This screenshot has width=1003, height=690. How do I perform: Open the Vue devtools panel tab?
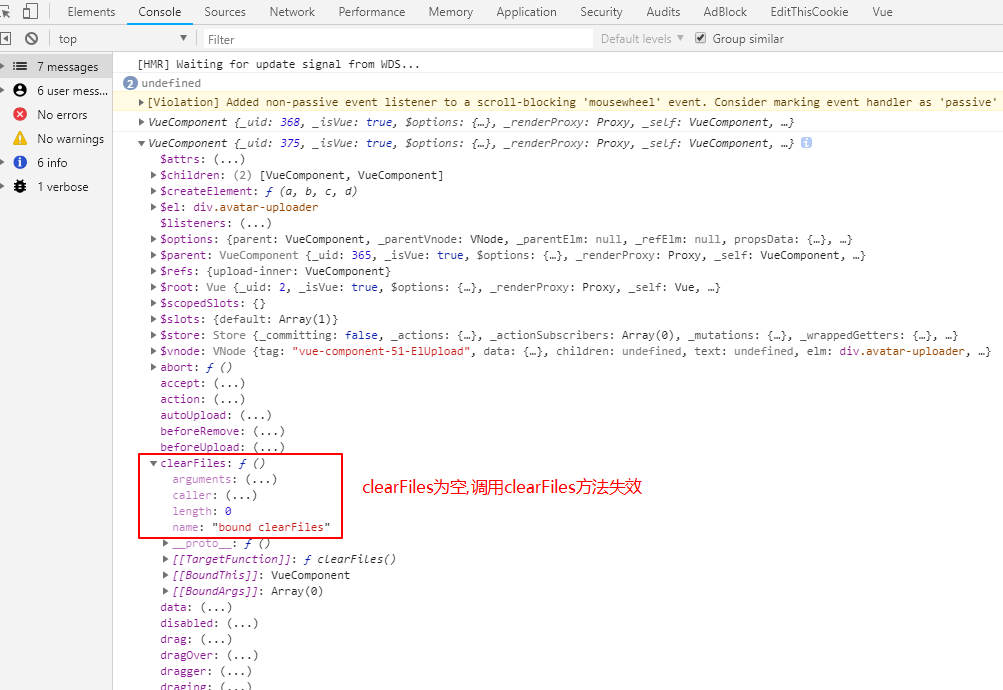click(881, 11)
